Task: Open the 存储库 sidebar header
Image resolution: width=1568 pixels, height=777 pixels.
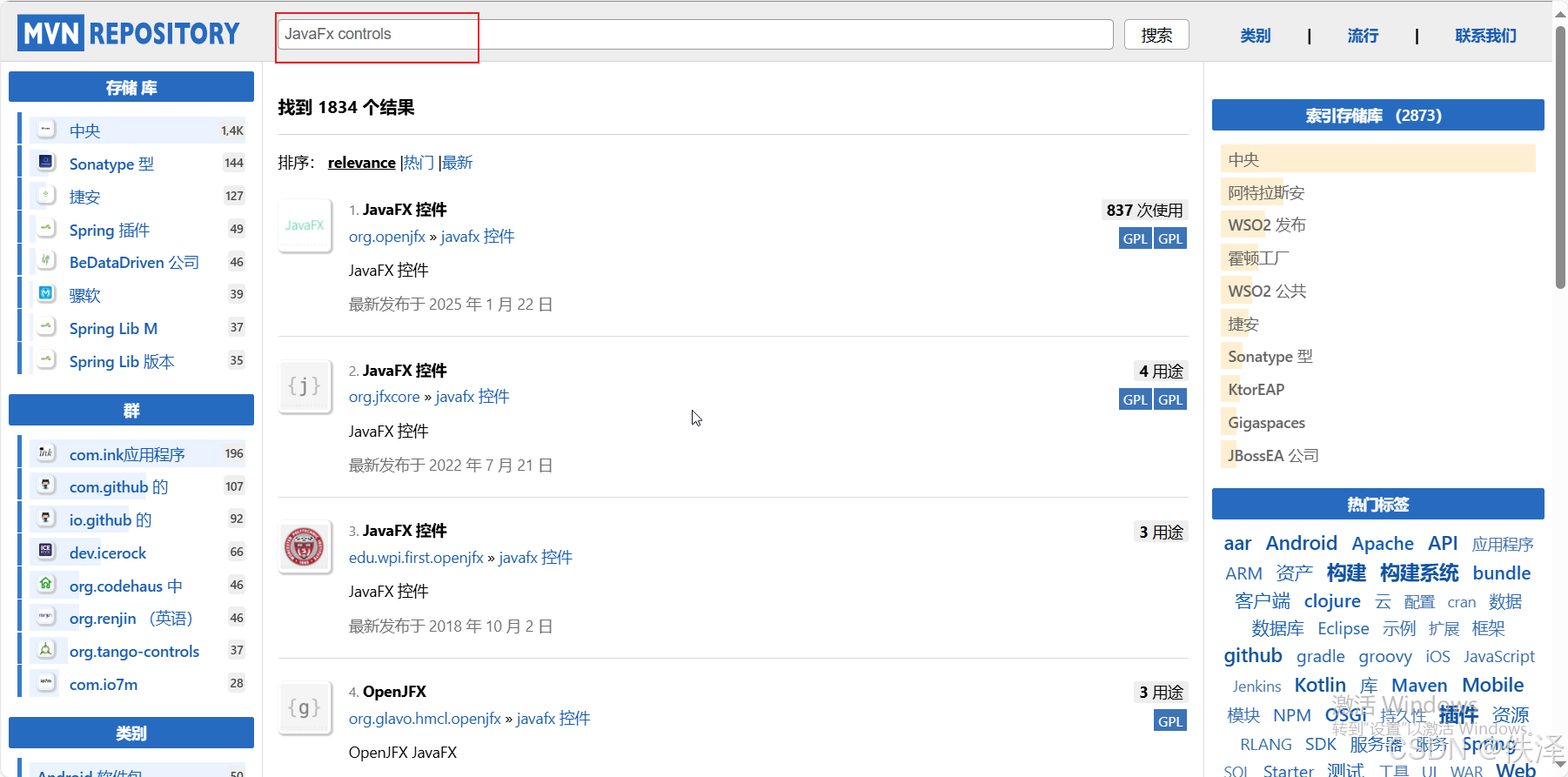Action: [131, 87]
